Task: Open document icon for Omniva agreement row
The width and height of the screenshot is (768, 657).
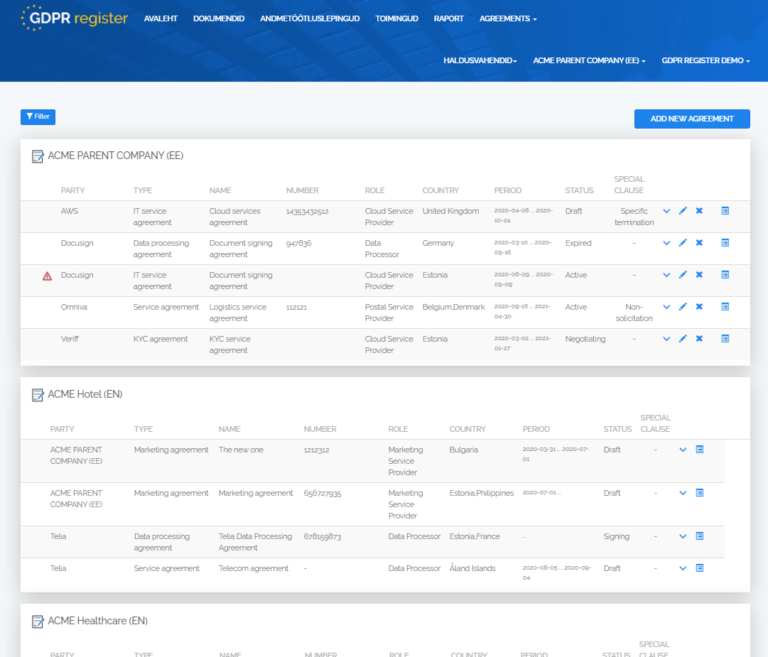Action: point(725,307)
